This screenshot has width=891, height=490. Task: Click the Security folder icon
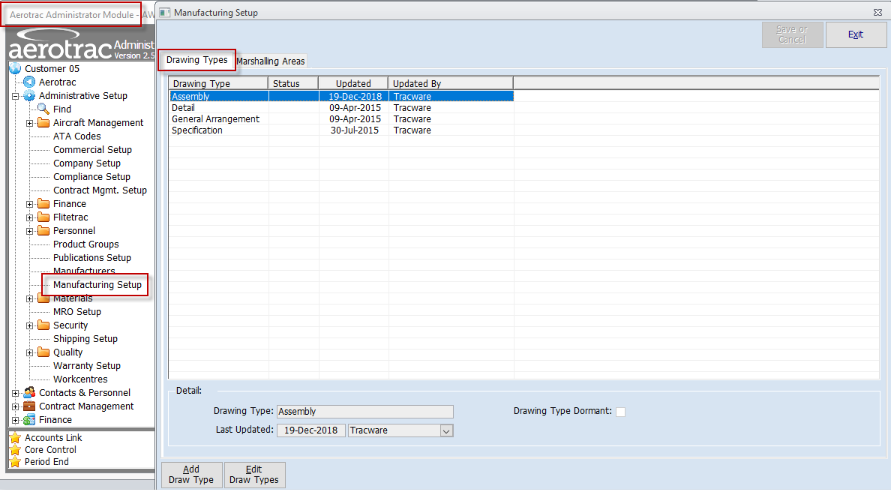(x=43, y=325)
